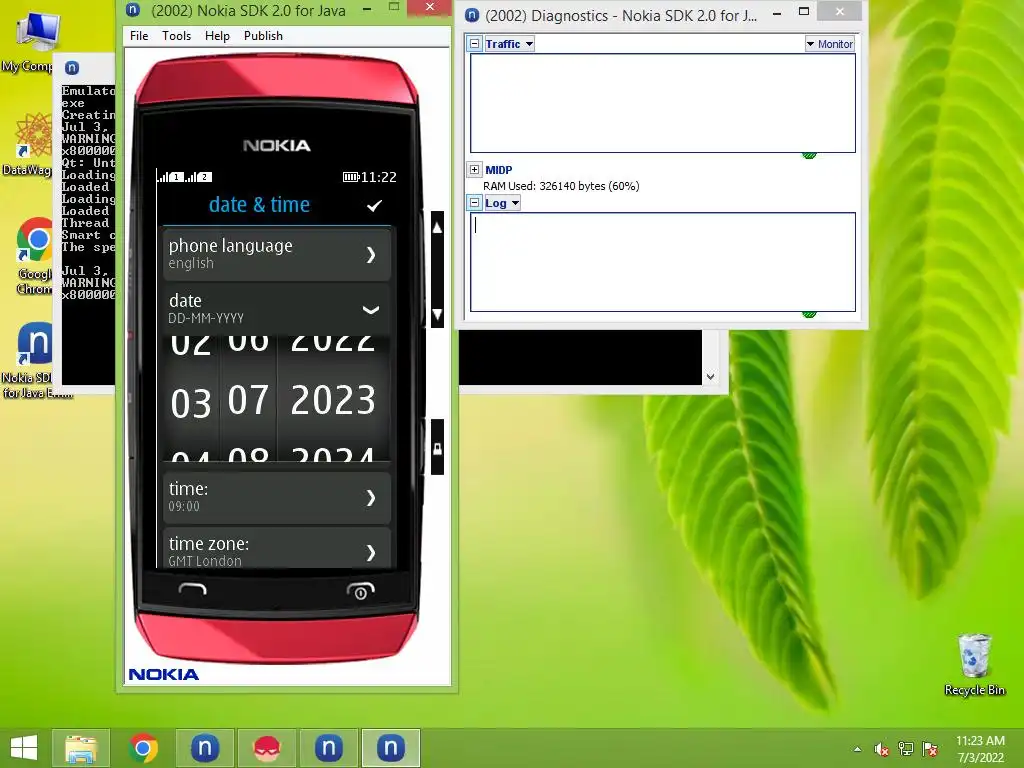Viewport: 1024px width, 768px height.
Task: Click SIM 1 signal indicator on phone
Action: (x=170, y=176)
